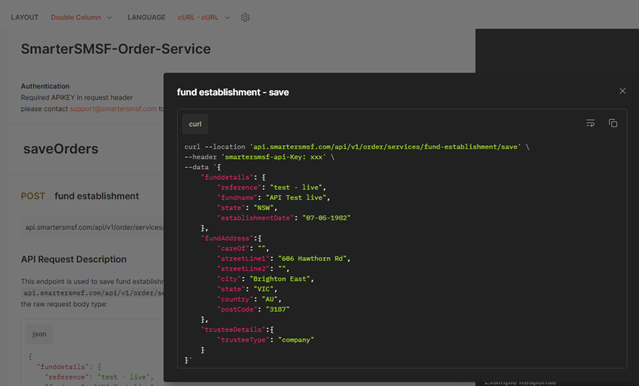The height and width of the screenshot is (386, 639).
Task: Click the LANGUAGE label
Action: 146,18
